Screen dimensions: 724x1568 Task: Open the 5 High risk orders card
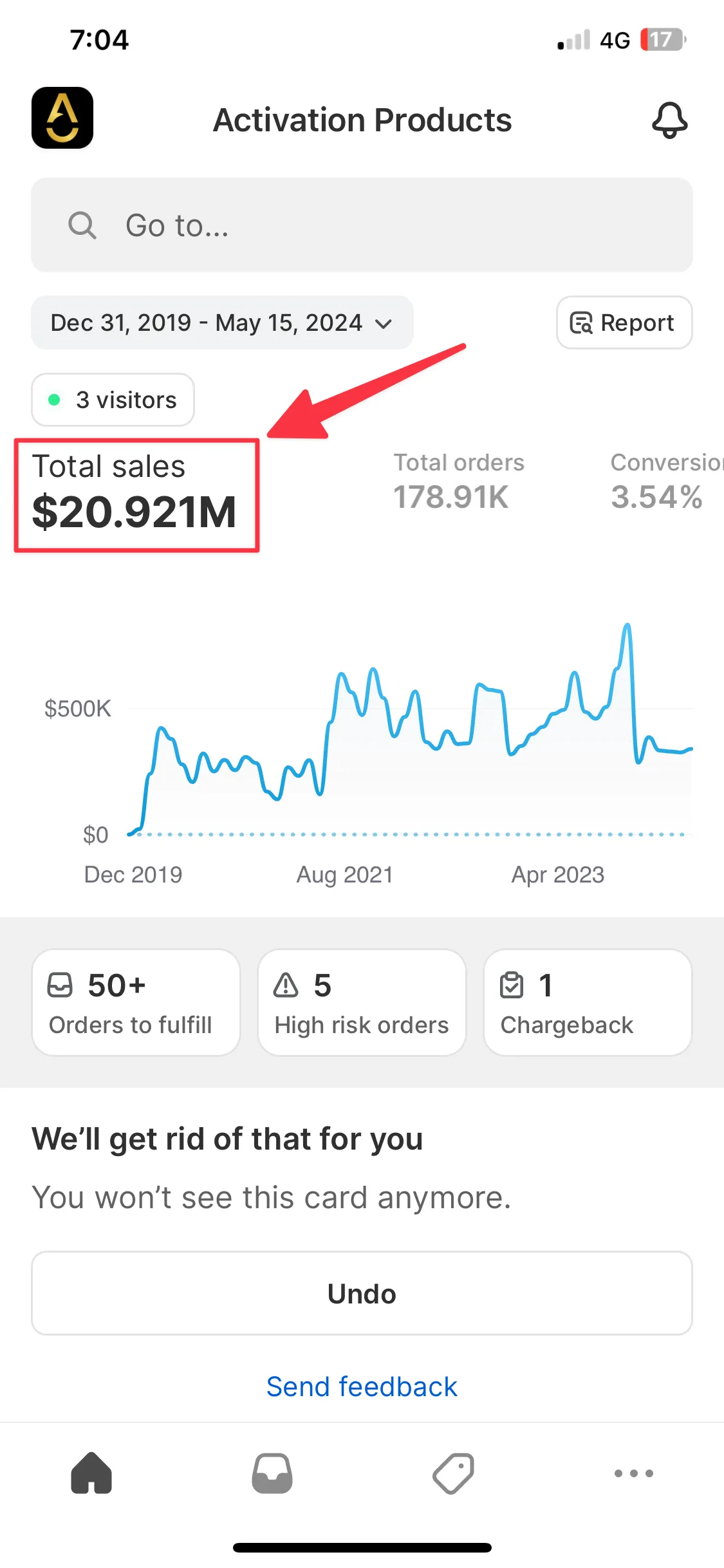[362, 1002]
